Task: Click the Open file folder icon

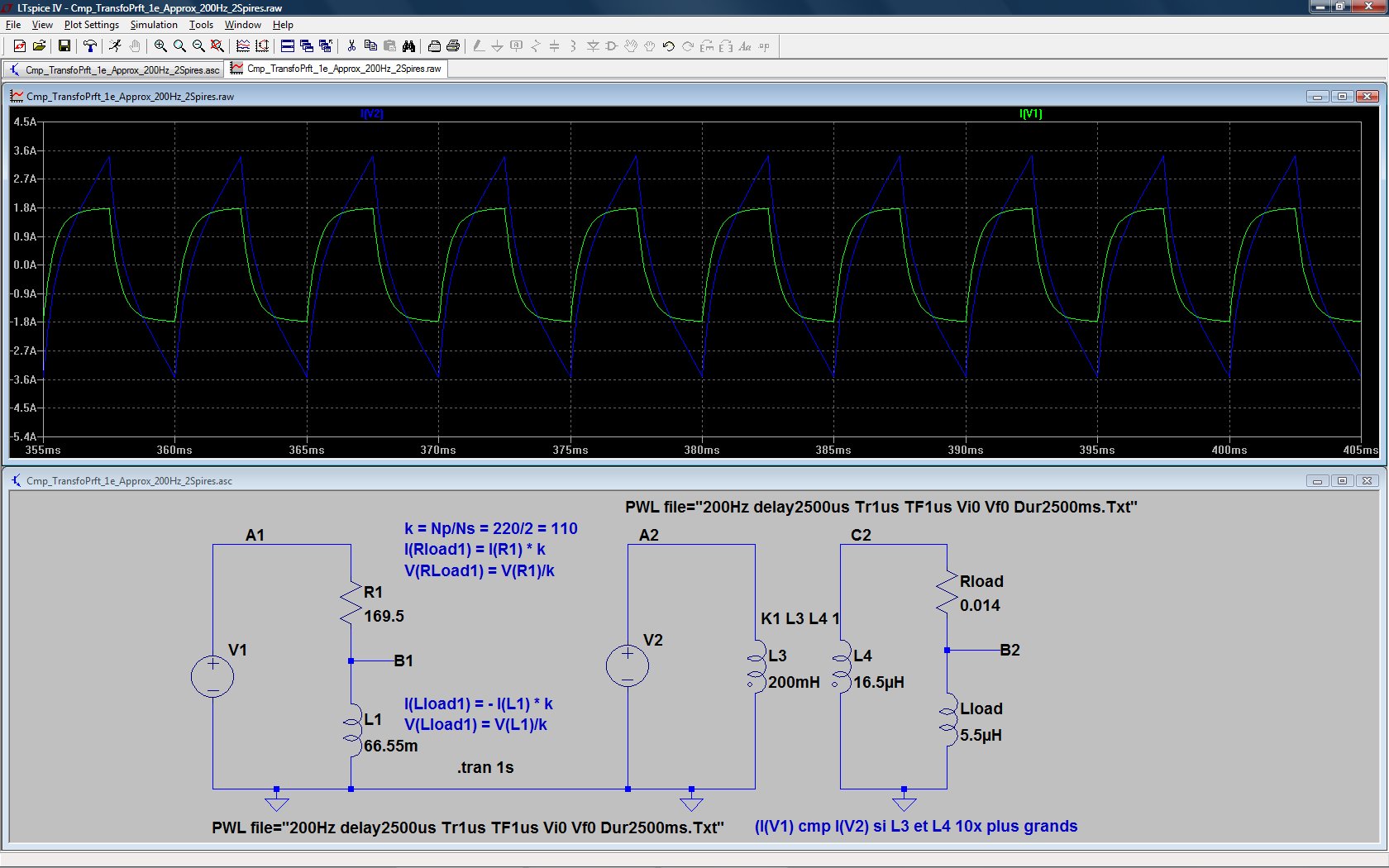Action: click(39, 46)
